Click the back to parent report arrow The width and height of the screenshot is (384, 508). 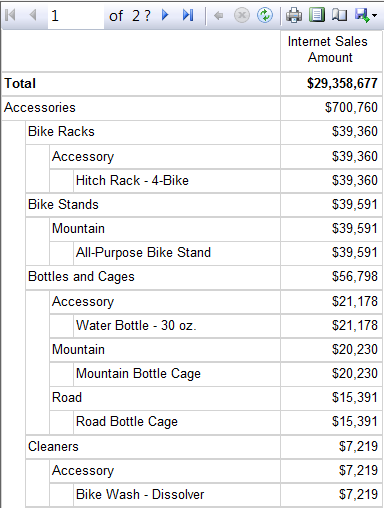[x=219, y=15]
